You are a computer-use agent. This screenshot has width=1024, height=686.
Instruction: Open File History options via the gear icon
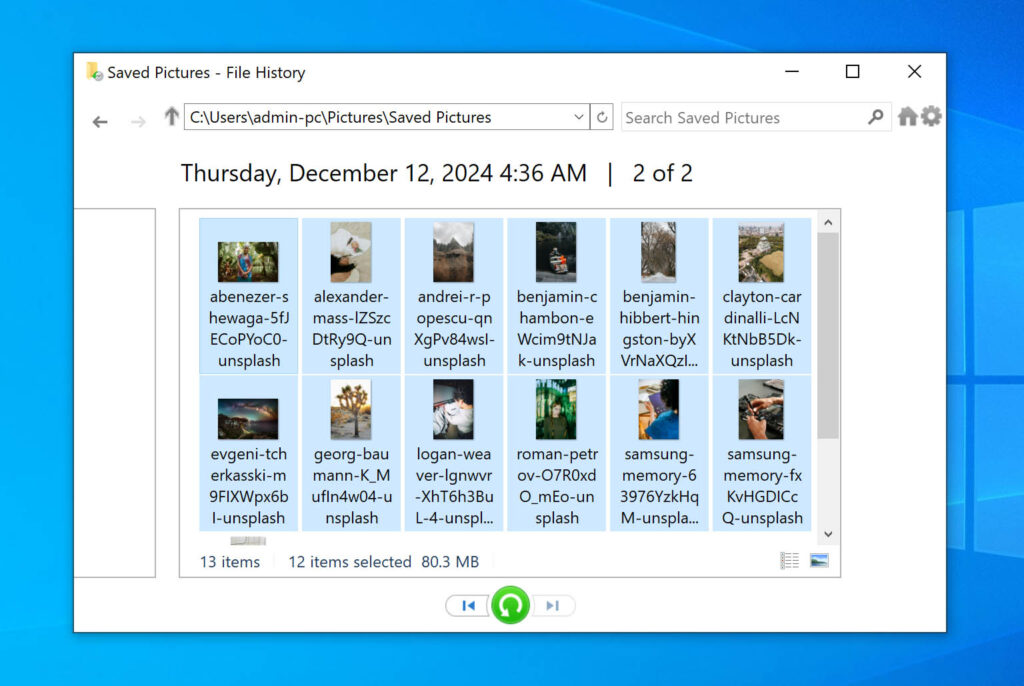coord(931,116)
